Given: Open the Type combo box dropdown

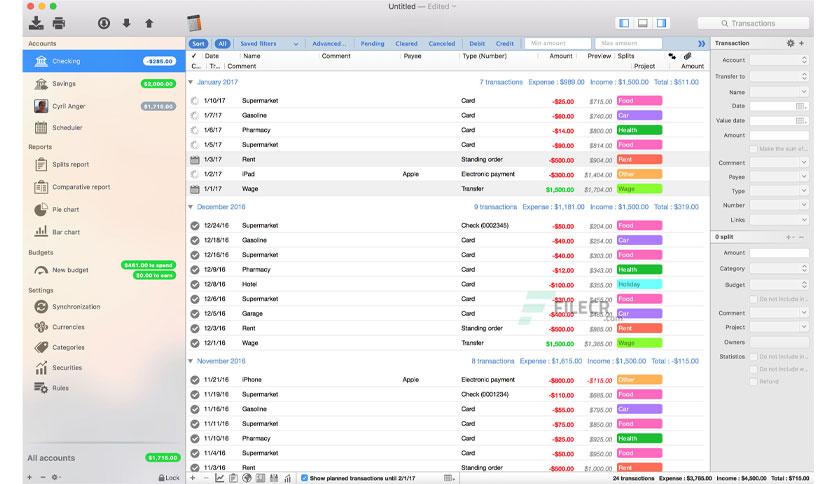Looking at the screenshot, I should pos(803,190).
